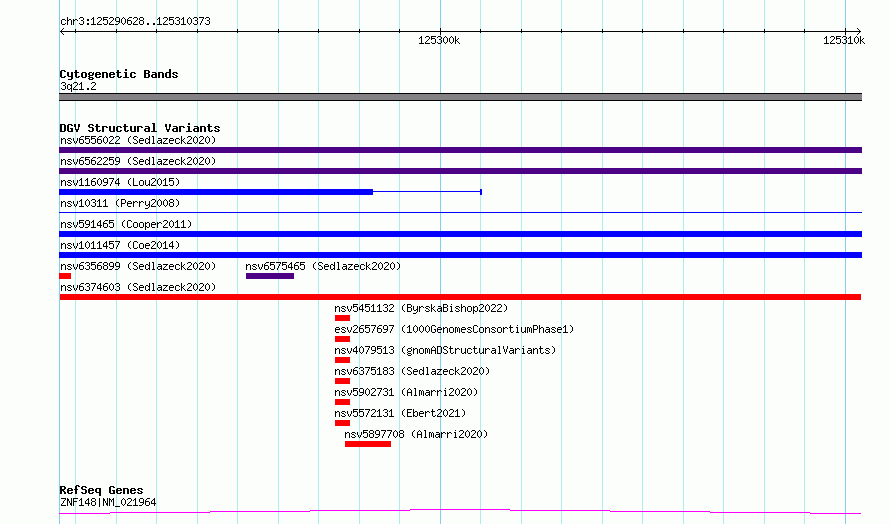This screenshot has width=890, height=524.
Task: Click the purple bar of nsv6556022
Action: coord(460,150)
